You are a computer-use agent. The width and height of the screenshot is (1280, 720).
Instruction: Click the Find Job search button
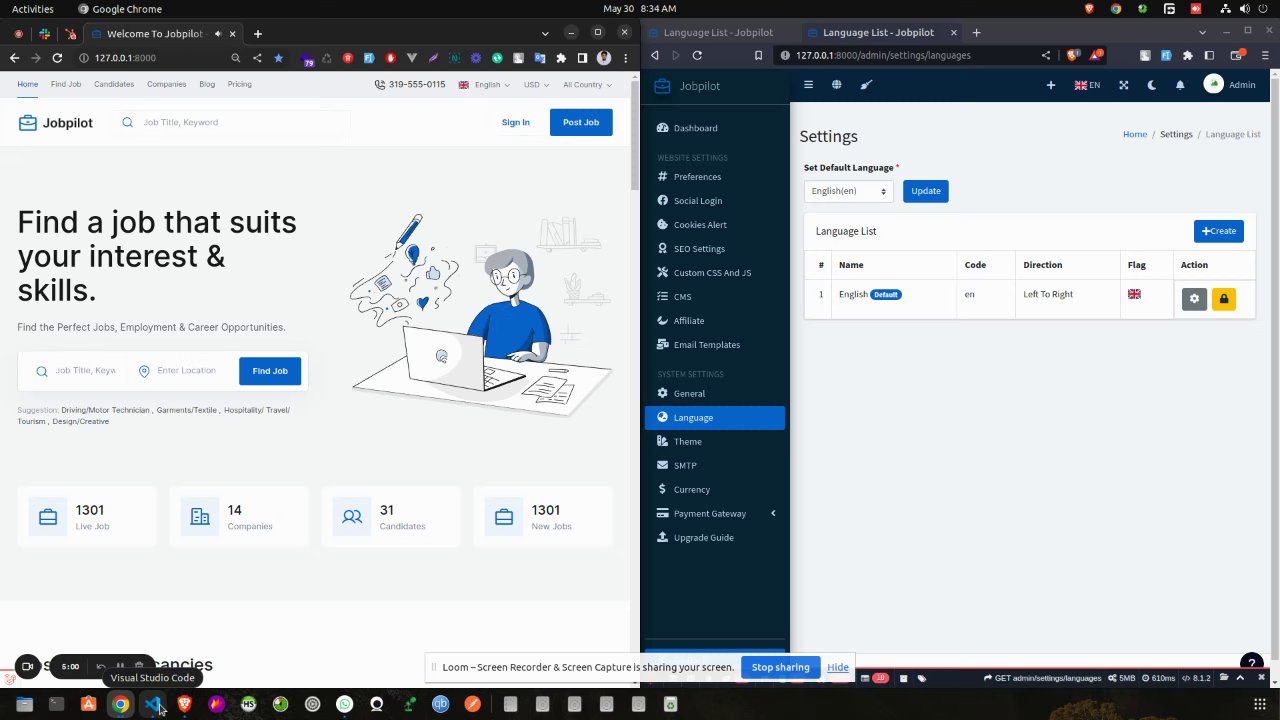270,371
